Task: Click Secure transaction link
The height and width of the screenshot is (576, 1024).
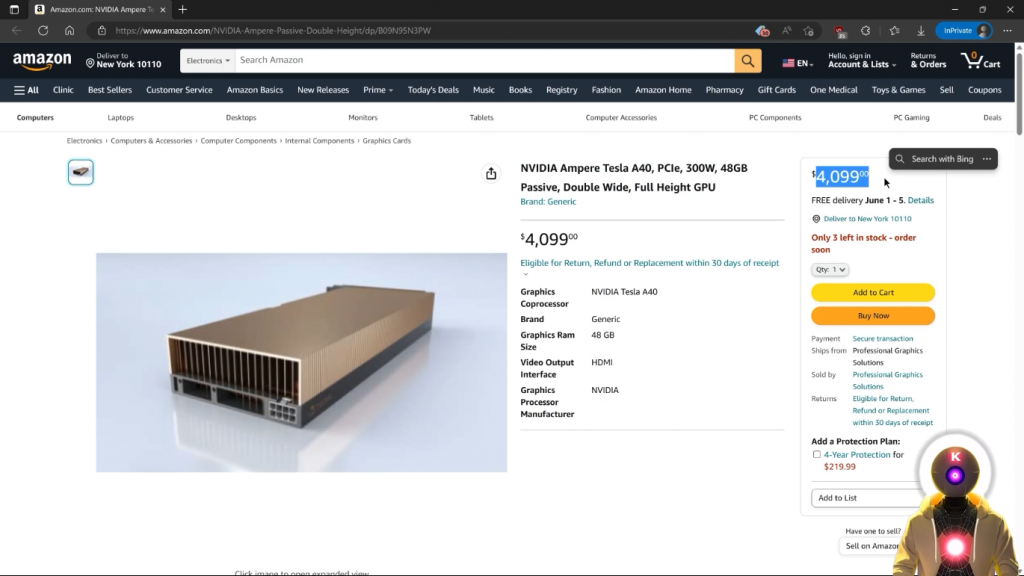Action: (x=882, y=338)
